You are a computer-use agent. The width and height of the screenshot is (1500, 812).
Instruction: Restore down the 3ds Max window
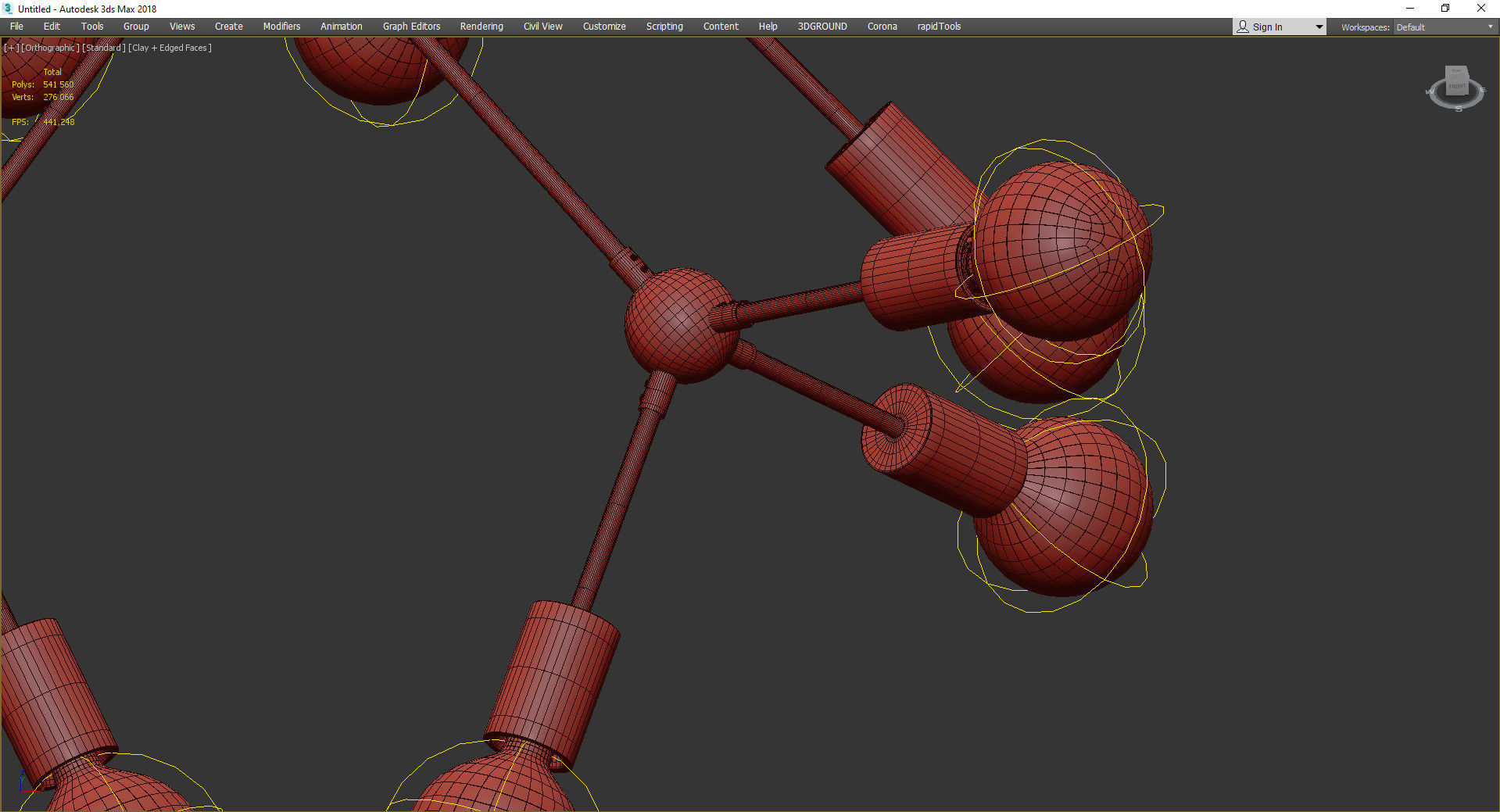1445,9
